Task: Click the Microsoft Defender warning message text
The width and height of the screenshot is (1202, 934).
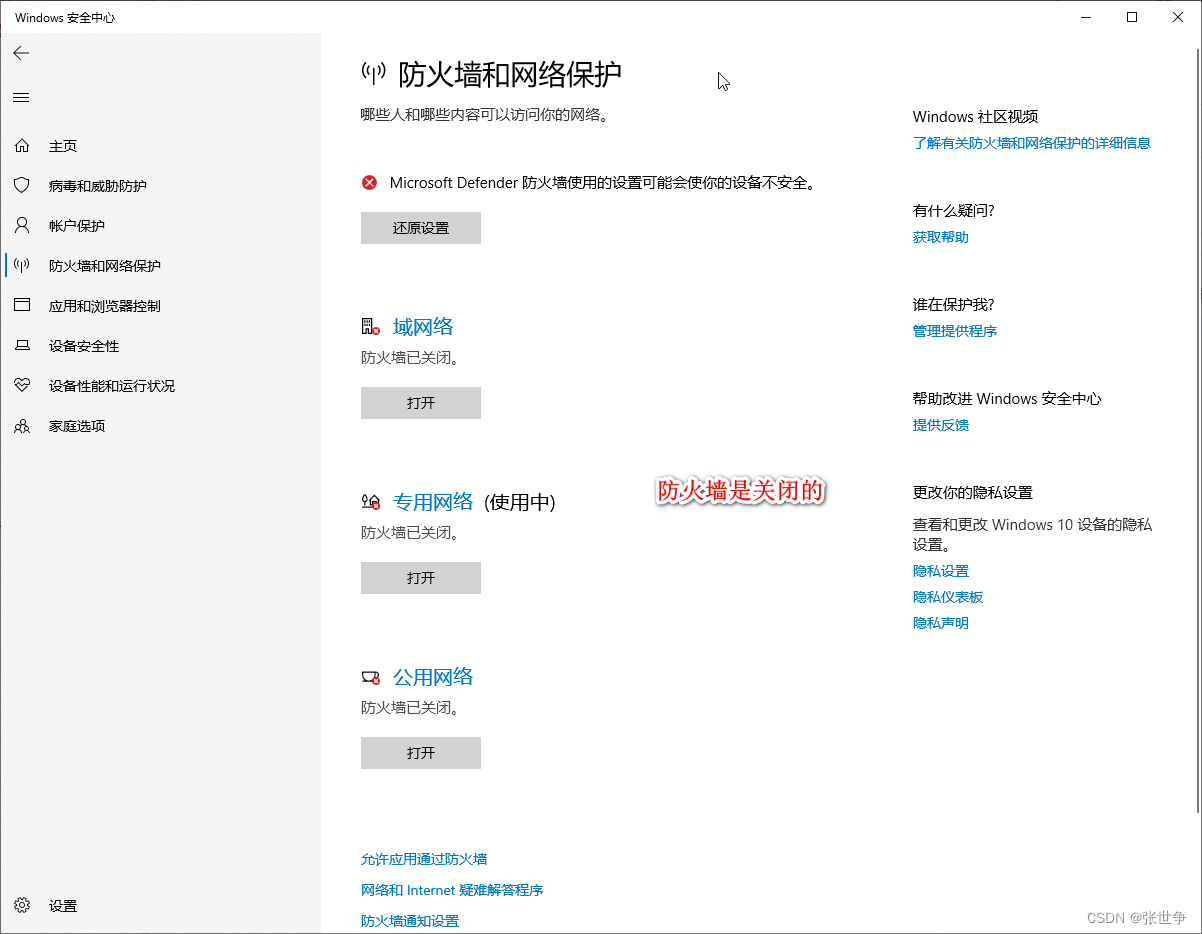Action: coord(603,182)
